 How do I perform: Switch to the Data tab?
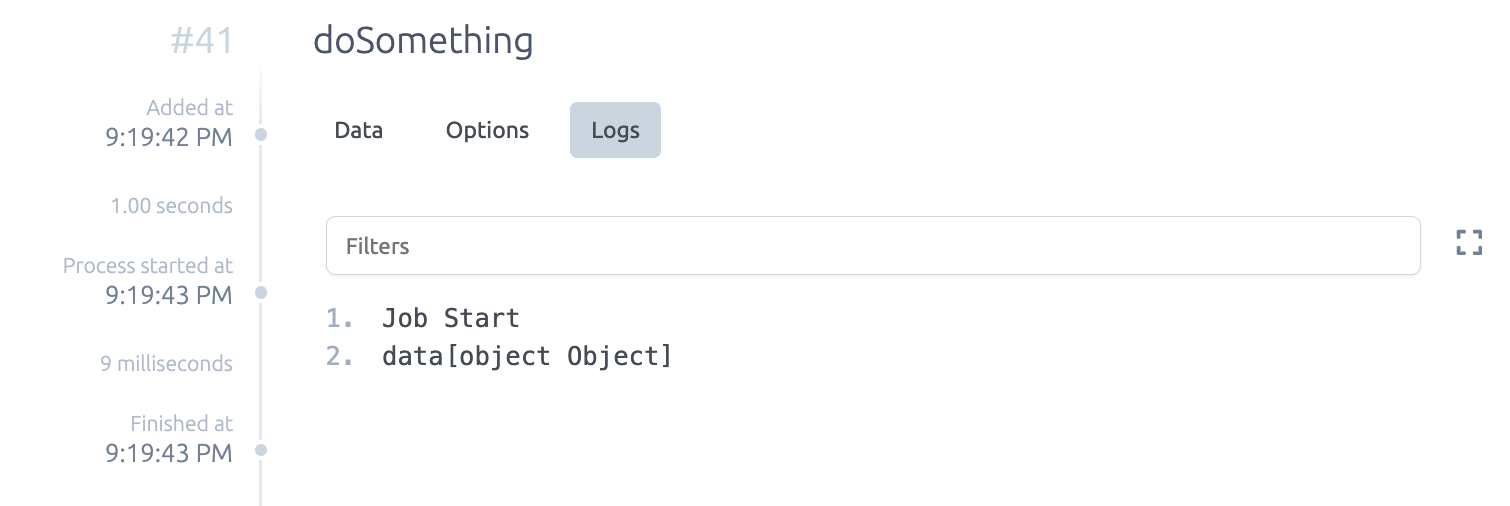(x=359, y=130)
